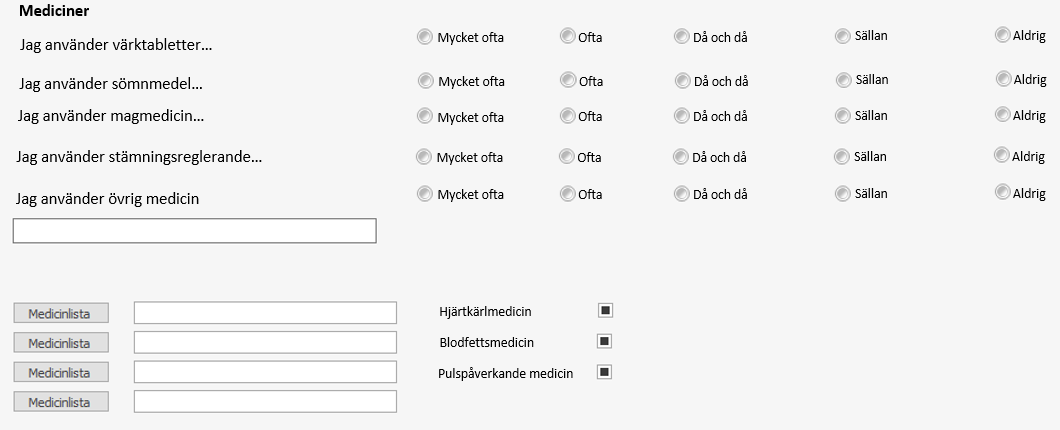Toggle the Hjärtkärlmedicin checkbox
This screenshot has width=1060, height=430.
point(606,310)
